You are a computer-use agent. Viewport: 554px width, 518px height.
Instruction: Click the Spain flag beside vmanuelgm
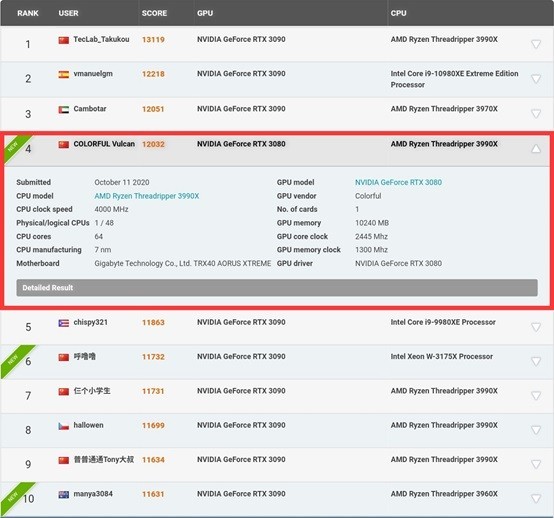point(64,75)
